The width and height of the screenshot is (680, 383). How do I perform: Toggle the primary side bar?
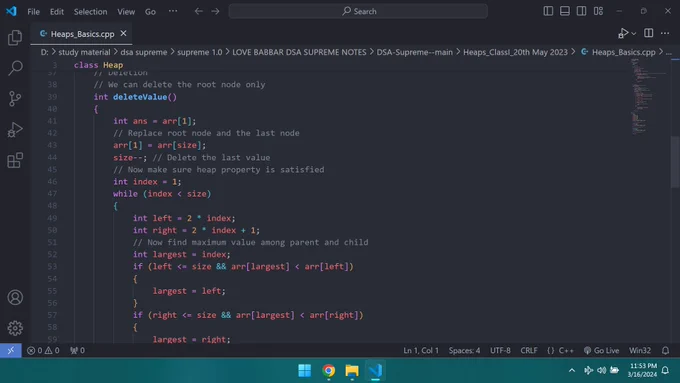(x=548, y=11)
